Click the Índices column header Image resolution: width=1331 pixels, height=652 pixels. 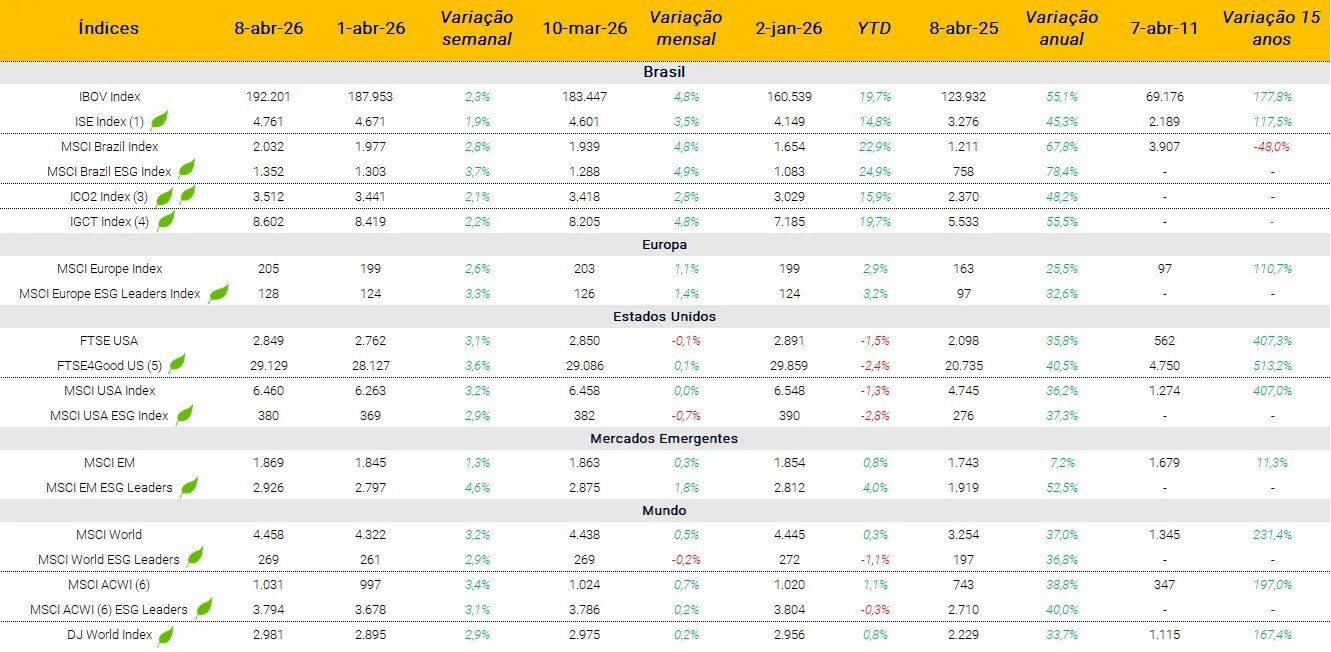coord(109,28)
